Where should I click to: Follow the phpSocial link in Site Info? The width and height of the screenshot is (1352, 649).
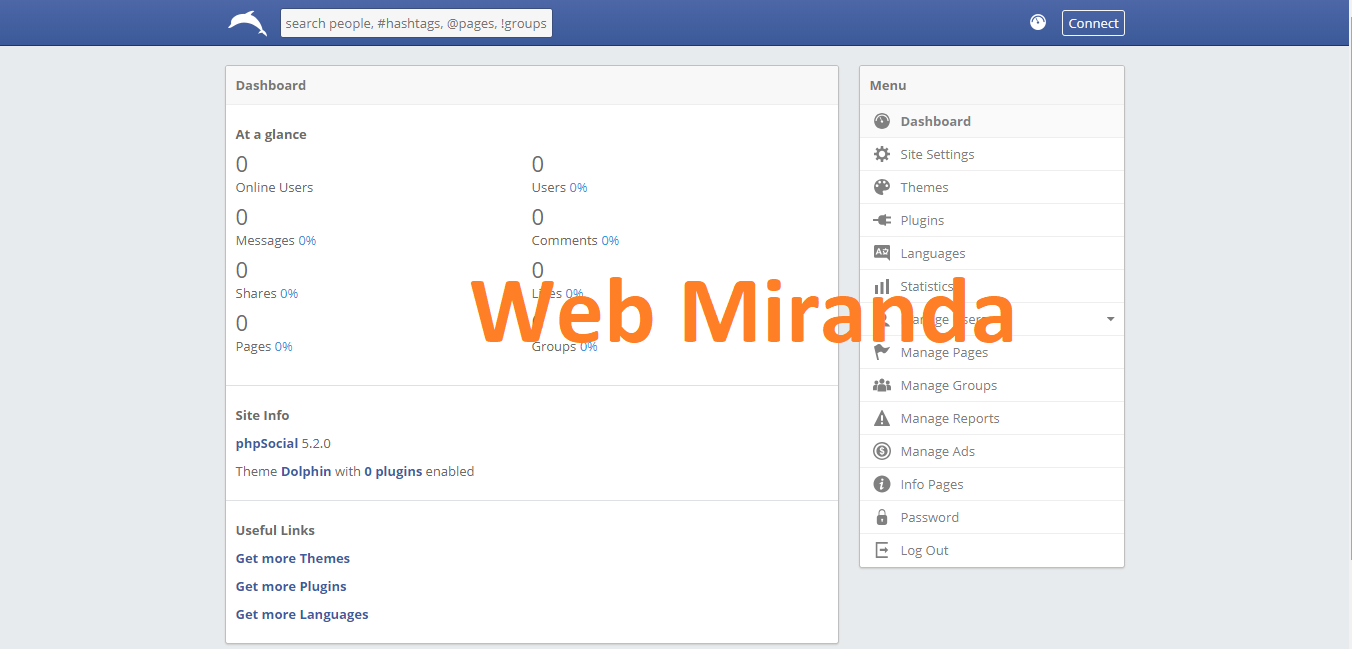267,443
